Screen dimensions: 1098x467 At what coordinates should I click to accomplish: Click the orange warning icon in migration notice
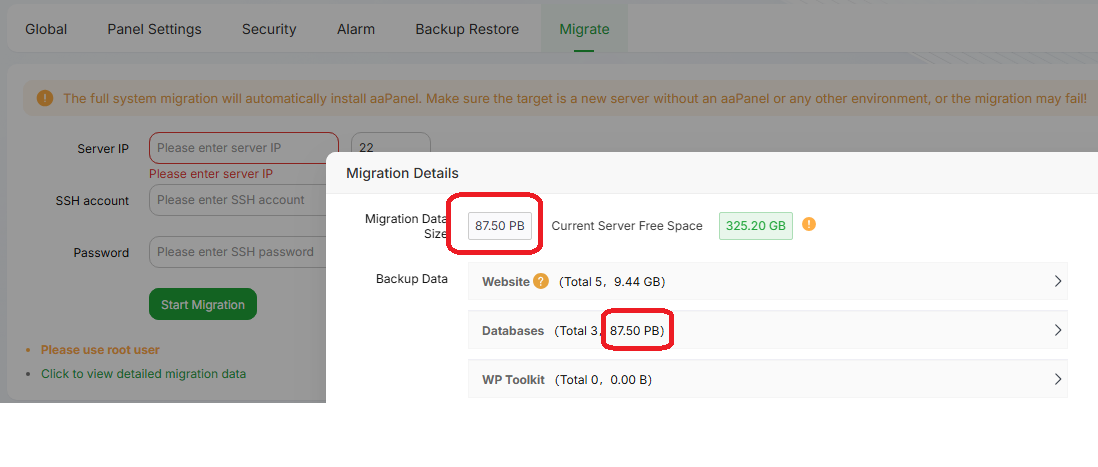(x=45, y=98)
